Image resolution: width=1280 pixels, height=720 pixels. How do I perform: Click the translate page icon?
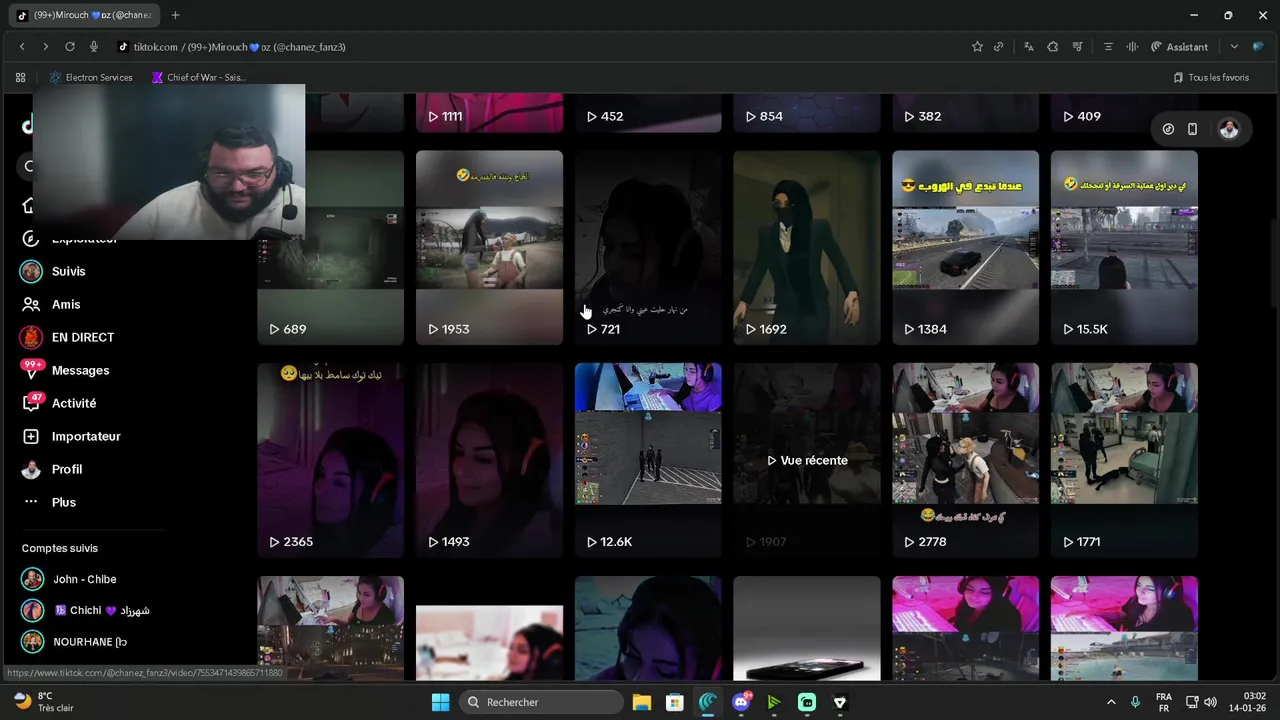pos(1028,47)
